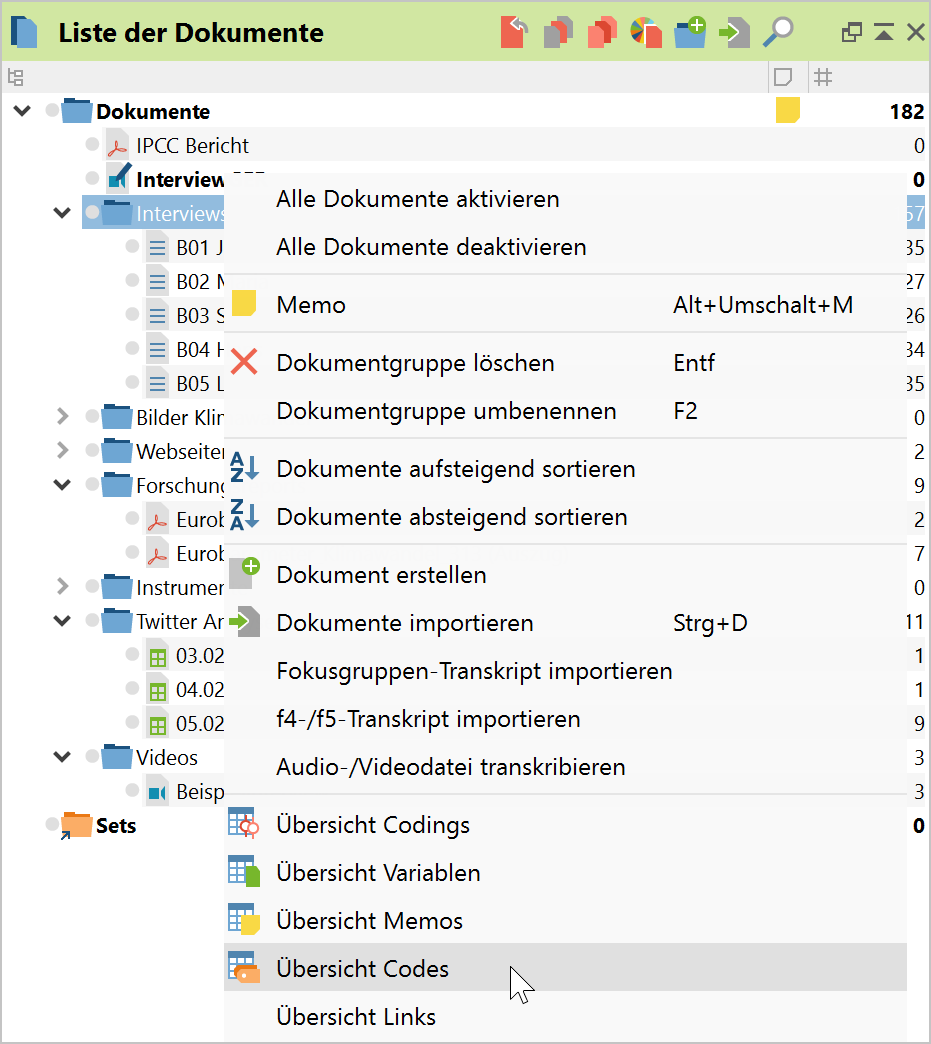Click the 182 count on Dokumente row
This screenshot has height=1044, width=931.
click(906, 111)
